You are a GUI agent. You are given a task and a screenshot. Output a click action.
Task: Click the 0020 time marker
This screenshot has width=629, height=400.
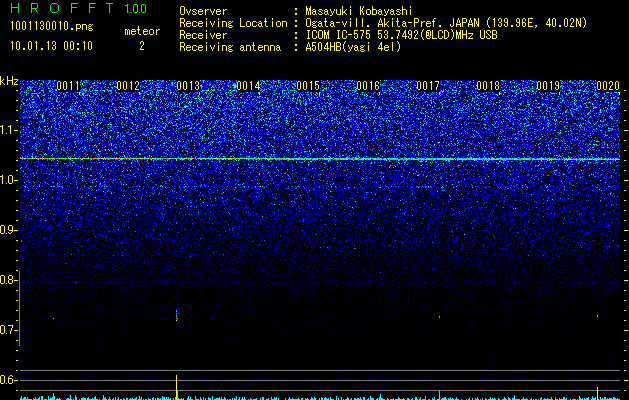click(x=608, y=86)
